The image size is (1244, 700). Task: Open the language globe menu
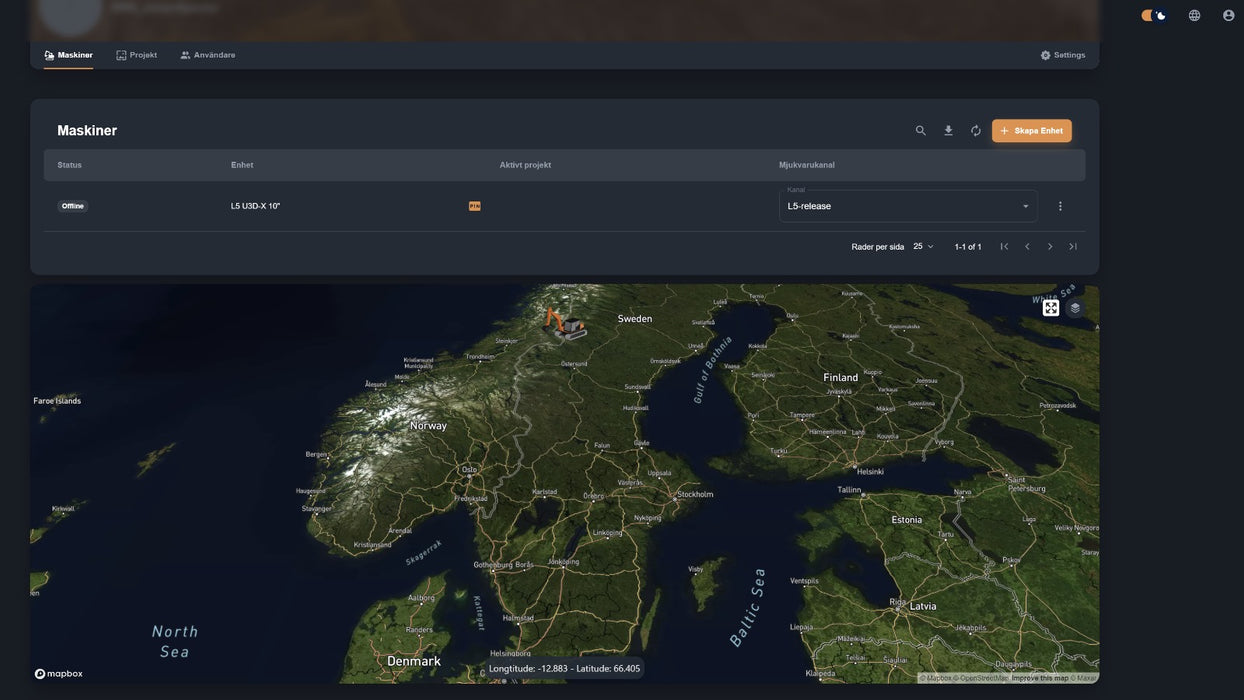tap(1194, 15)
